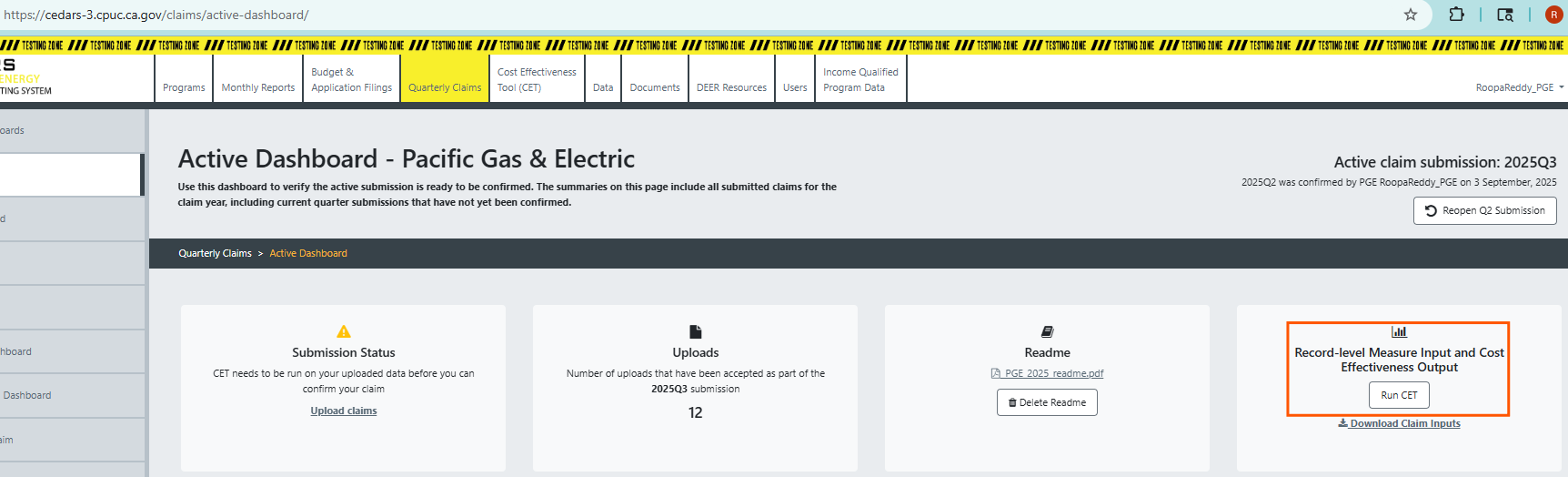Open the PGE_2025_readme.pdf link

click(1047, 373)
